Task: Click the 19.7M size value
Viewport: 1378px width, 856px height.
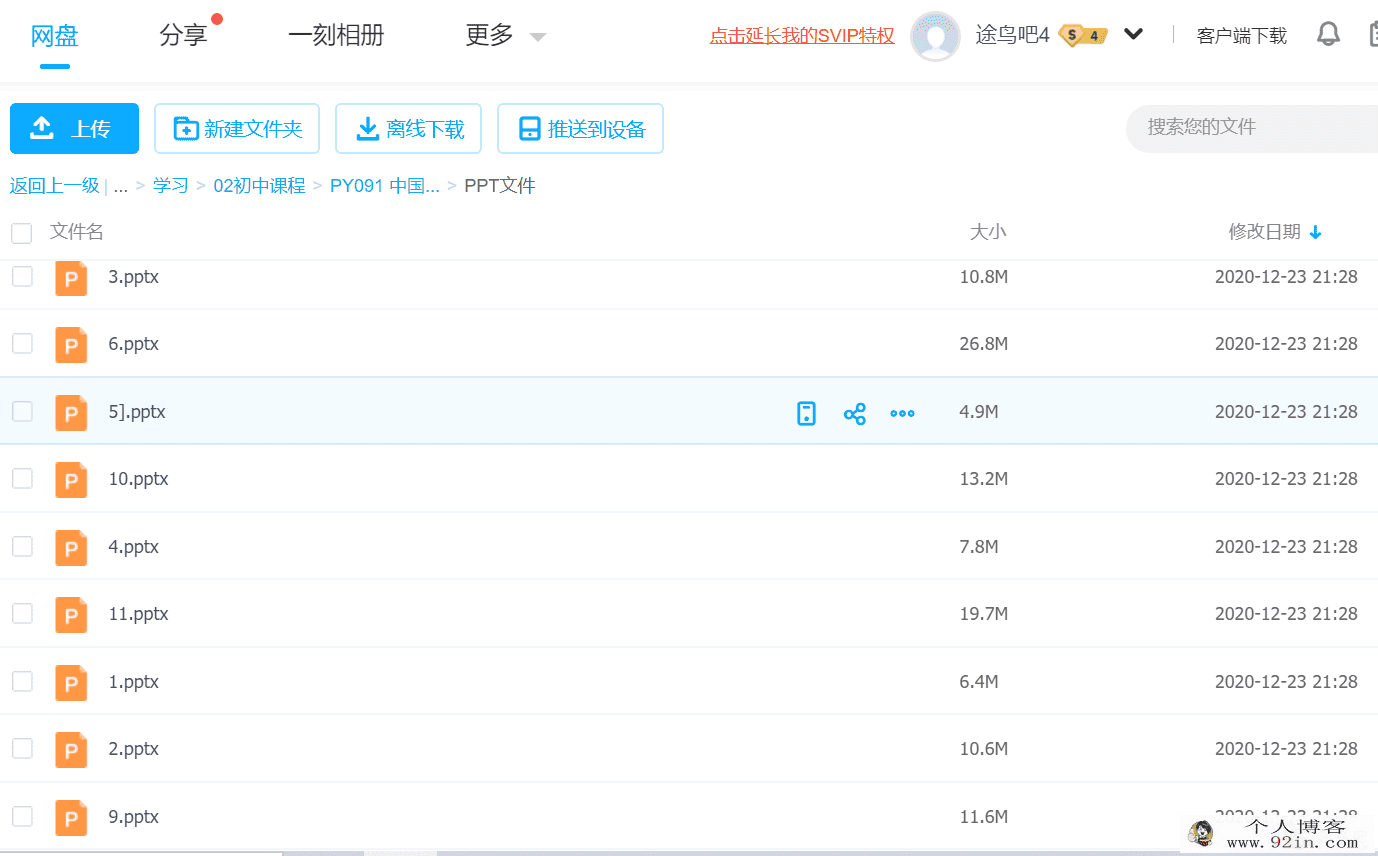Action: (983, 614)
